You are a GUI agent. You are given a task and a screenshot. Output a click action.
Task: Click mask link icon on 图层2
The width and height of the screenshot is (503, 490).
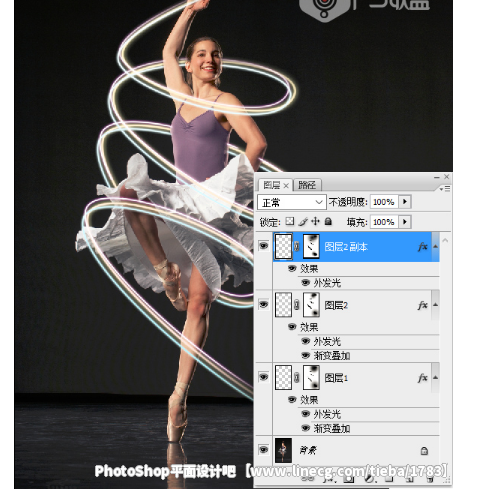pos(297,305)
